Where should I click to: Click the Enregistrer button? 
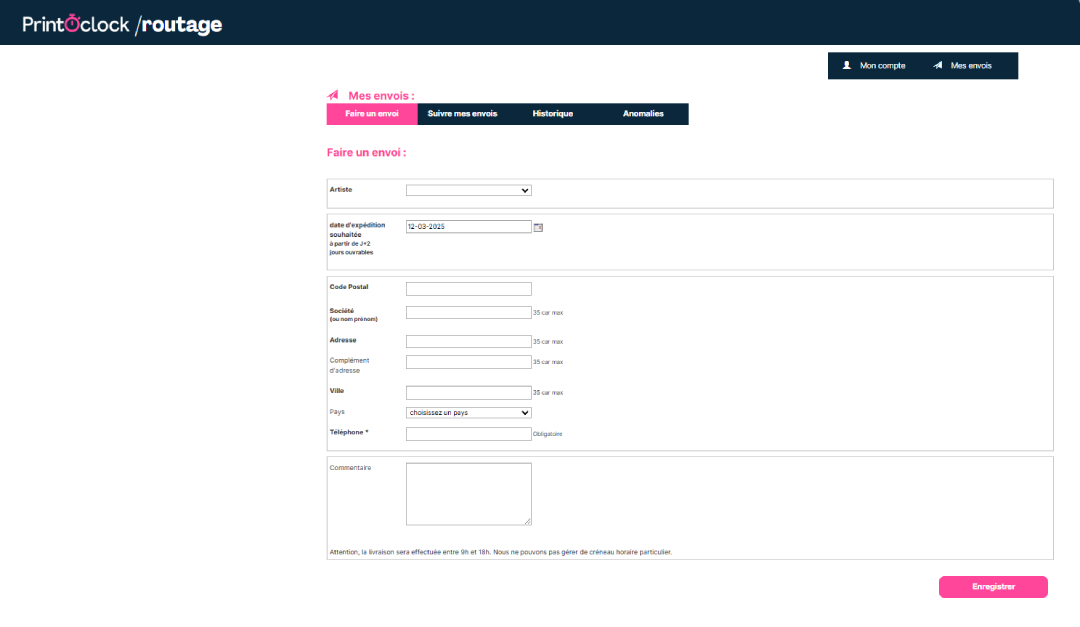[993, 587]
